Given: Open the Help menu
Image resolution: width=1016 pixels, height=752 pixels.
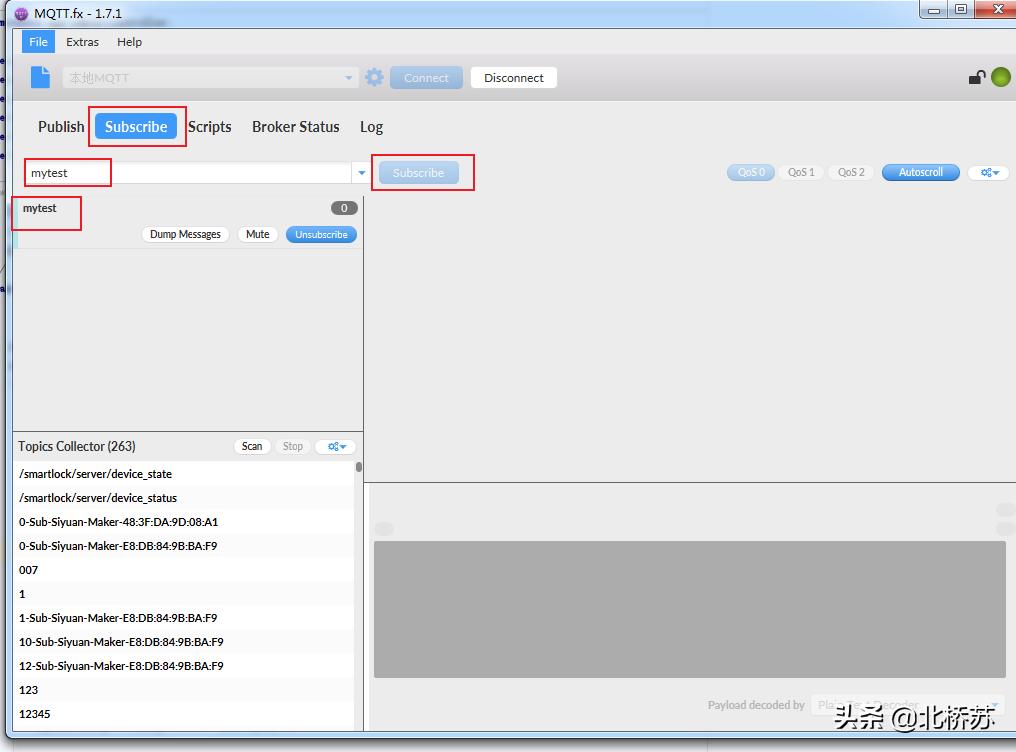Looking at the screenshot, I should [x=129, y=42].
